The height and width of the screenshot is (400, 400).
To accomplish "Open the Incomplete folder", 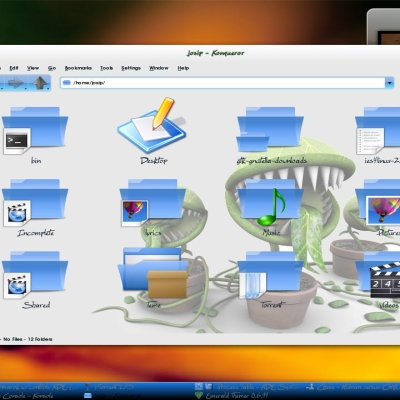I will pyautogui.click(x=35, y=203).
